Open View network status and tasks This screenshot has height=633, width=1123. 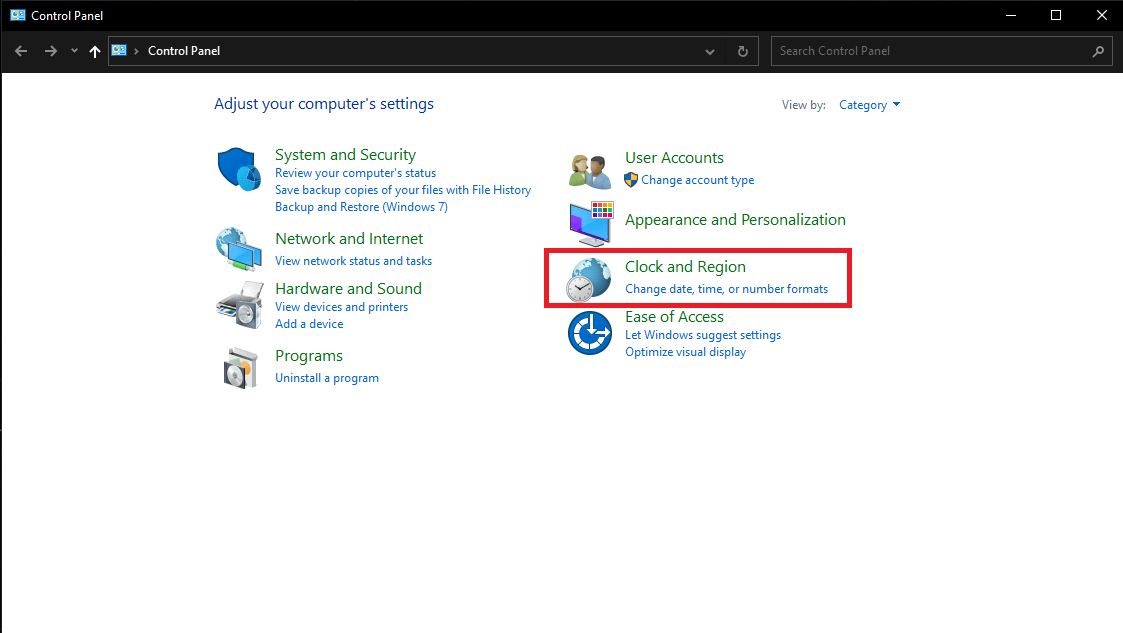pyautogui.click(x=354, y=261)
